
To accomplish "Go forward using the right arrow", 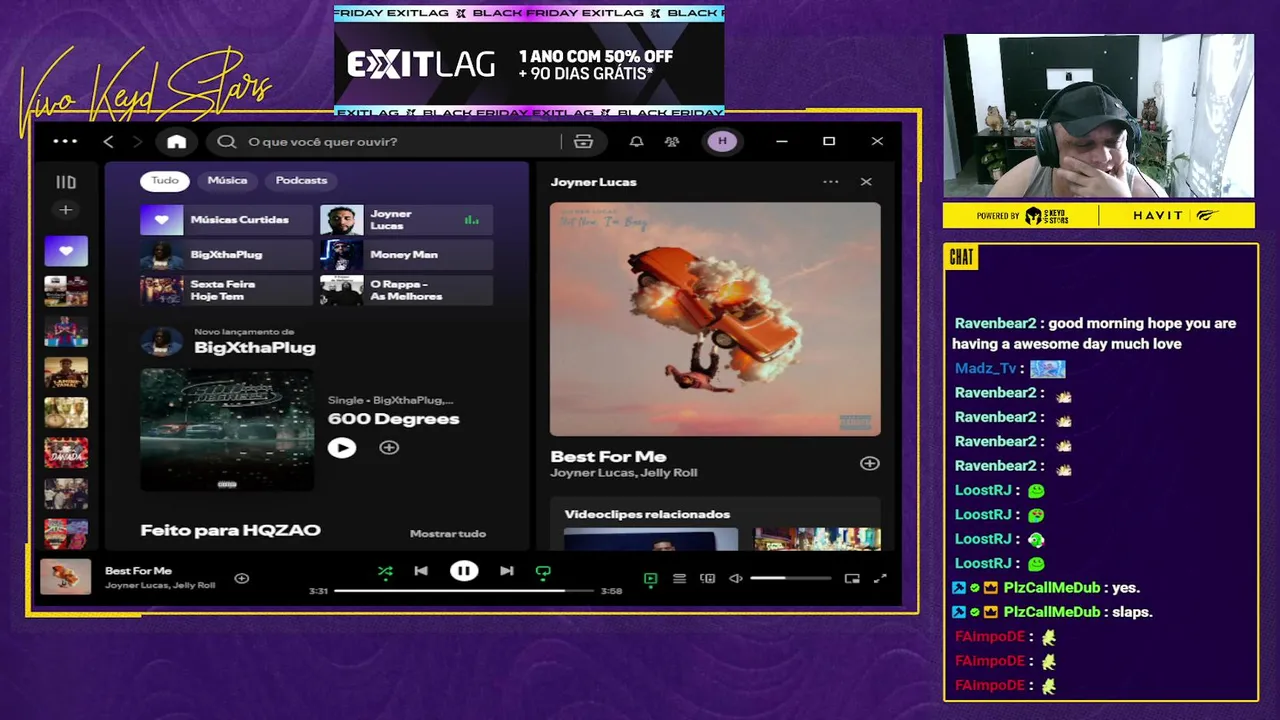I will coord(137,142).
